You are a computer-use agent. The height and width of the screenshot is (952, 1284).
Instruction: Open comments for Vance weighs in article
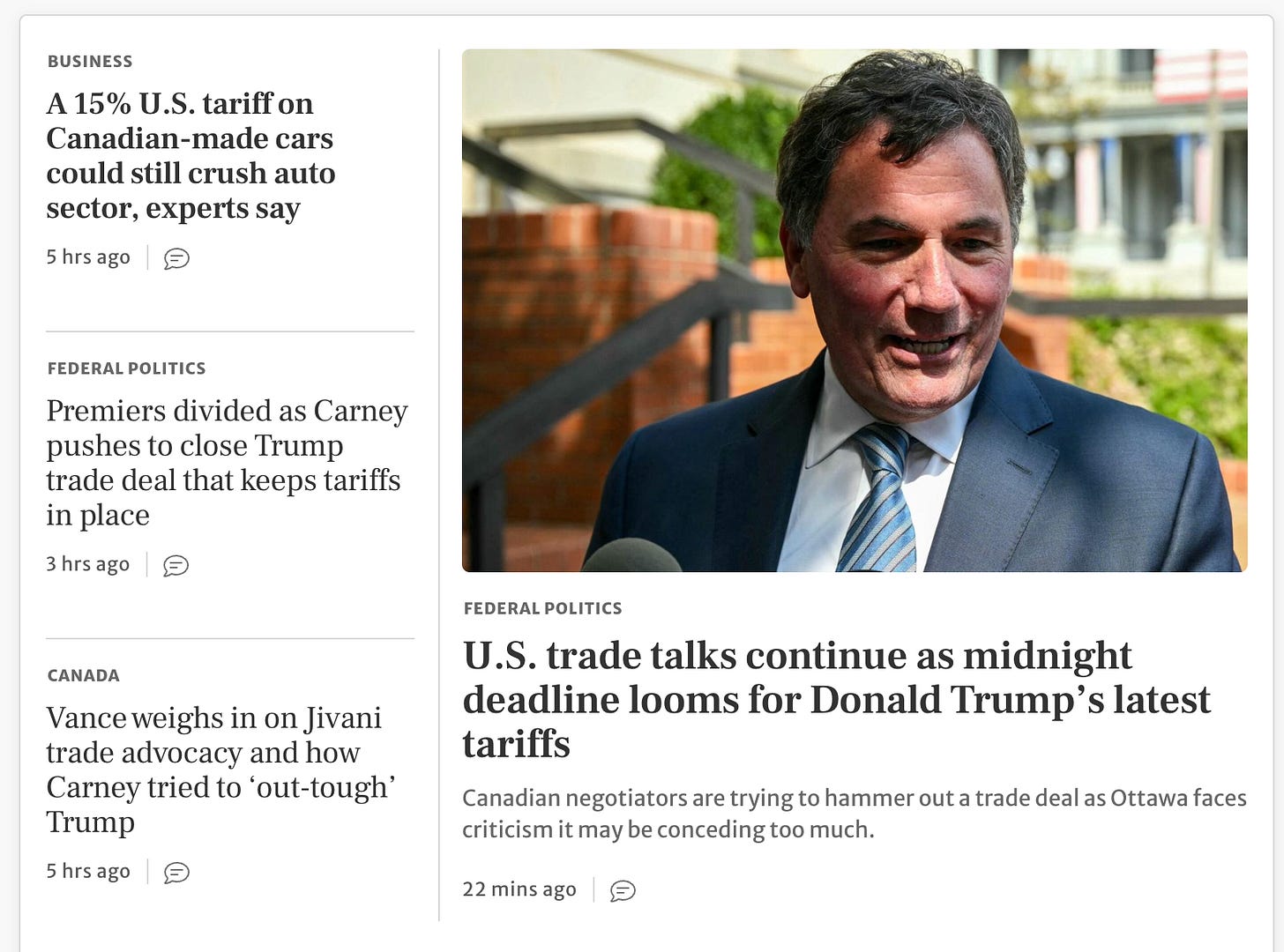pyautogui.click(x=176, y=872)
